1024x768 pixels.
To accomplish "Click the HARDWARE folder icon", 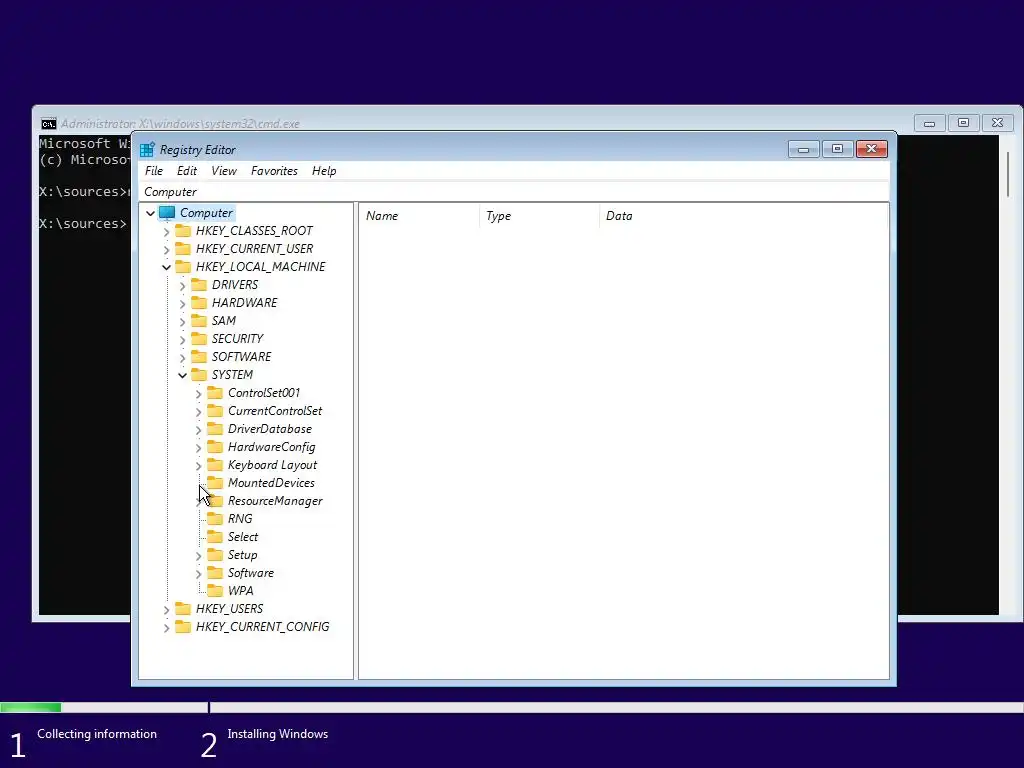I will pos(199,302).
